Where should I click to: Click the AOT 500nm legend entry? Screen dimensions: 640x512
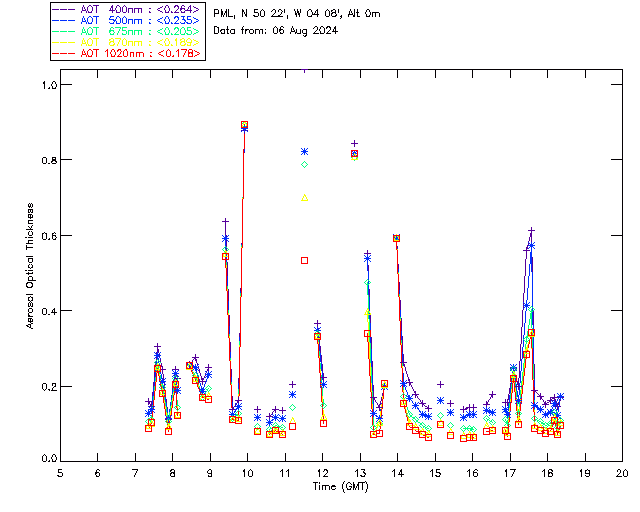126,20
